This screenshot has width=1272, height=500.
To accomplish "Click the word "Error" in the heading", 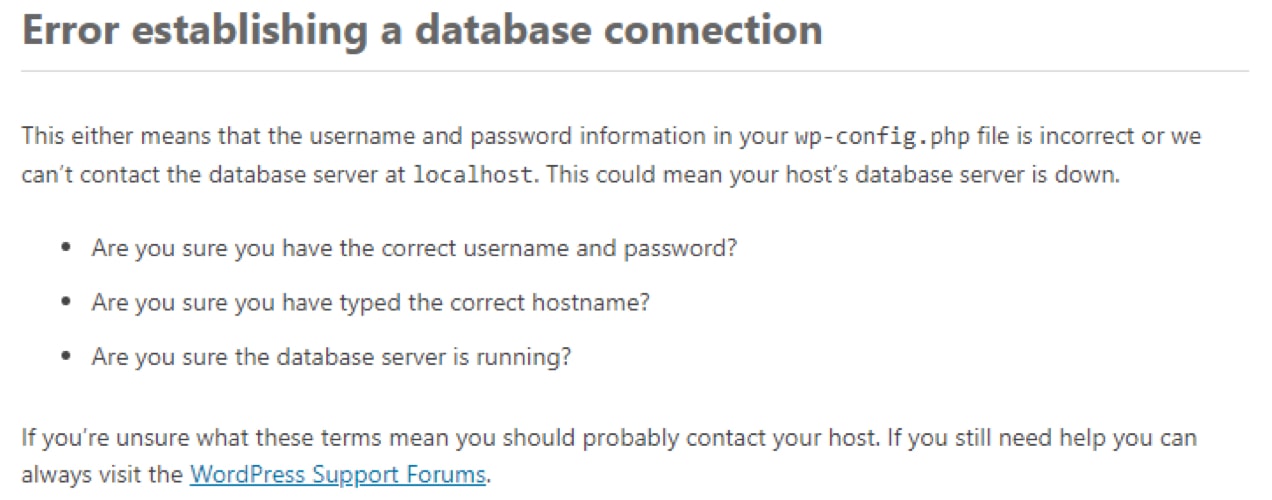I will pos(69,30).
